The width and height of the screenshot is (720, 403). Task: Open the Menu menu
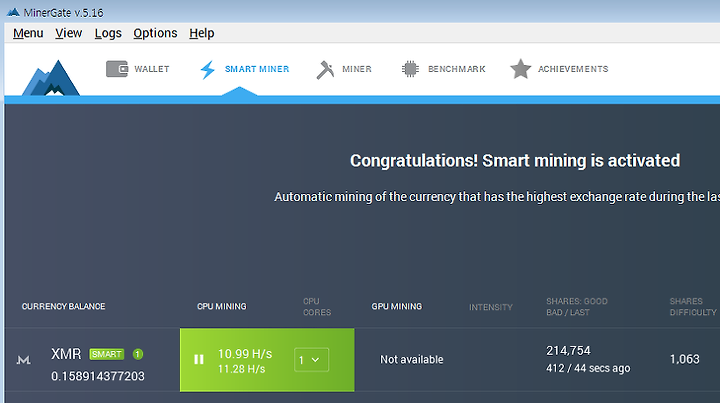pos(28,33)
